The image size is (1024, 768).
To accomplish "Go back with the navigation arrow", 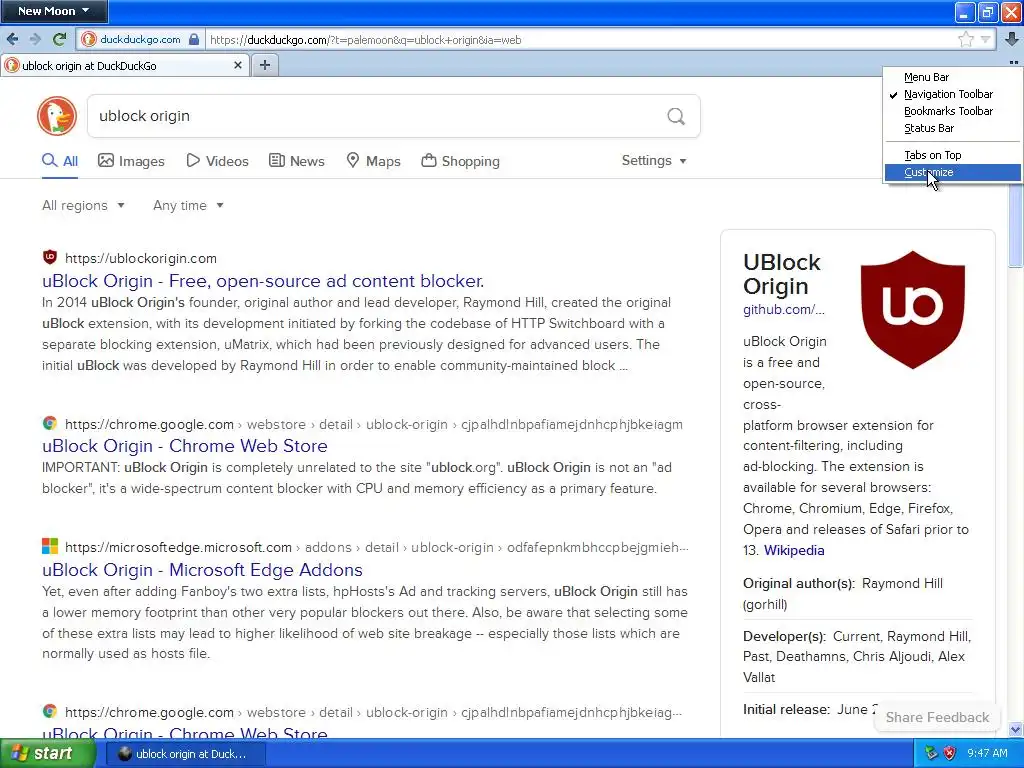I will (12, 39).
